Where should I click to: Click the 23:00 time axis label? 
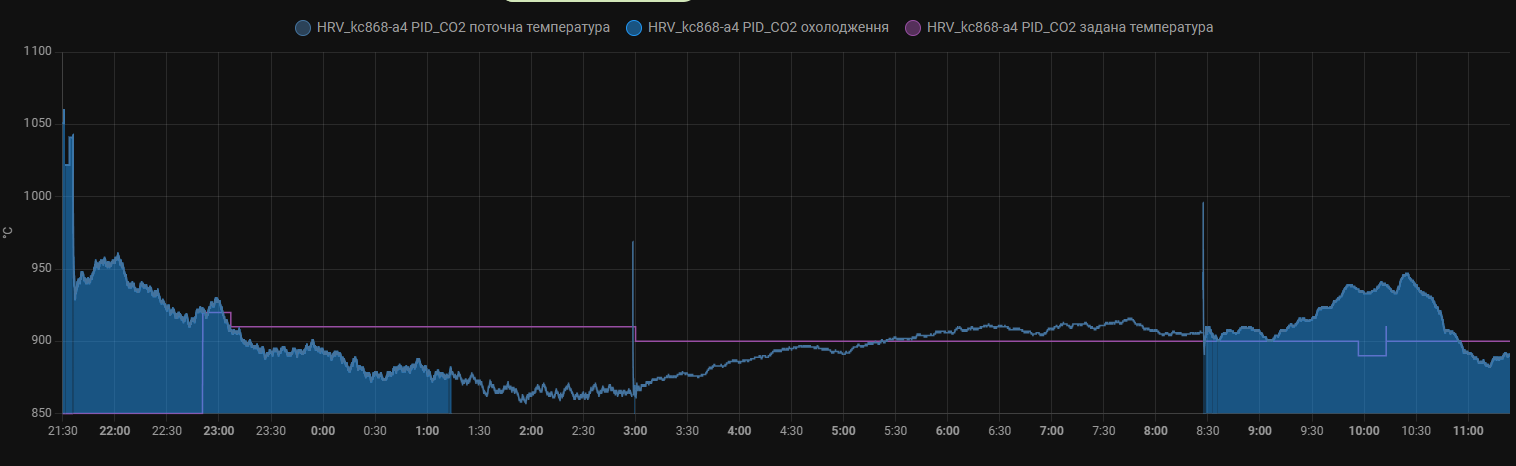point(219,431)
